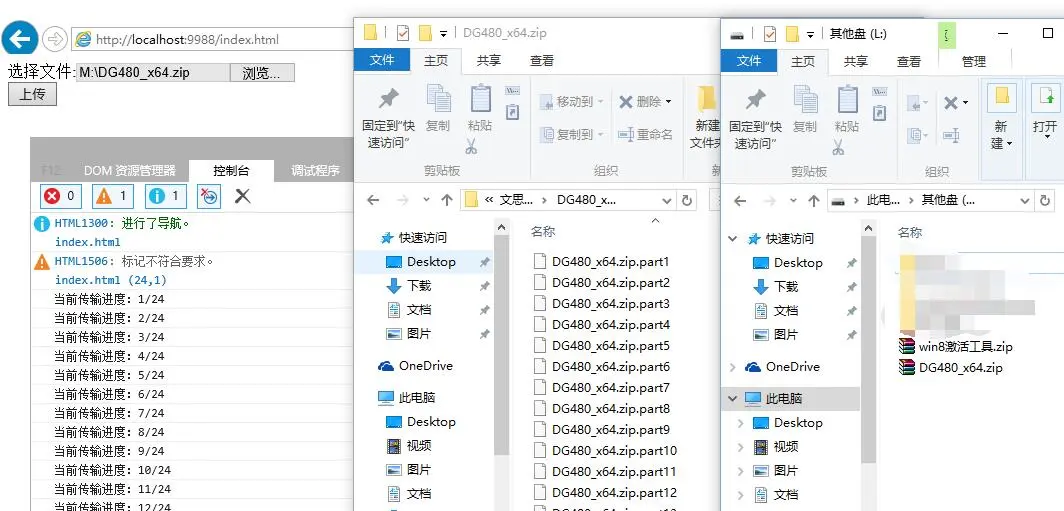Click the browser forward arrow button
The image size is (1064, 511).
coord(54,39)
